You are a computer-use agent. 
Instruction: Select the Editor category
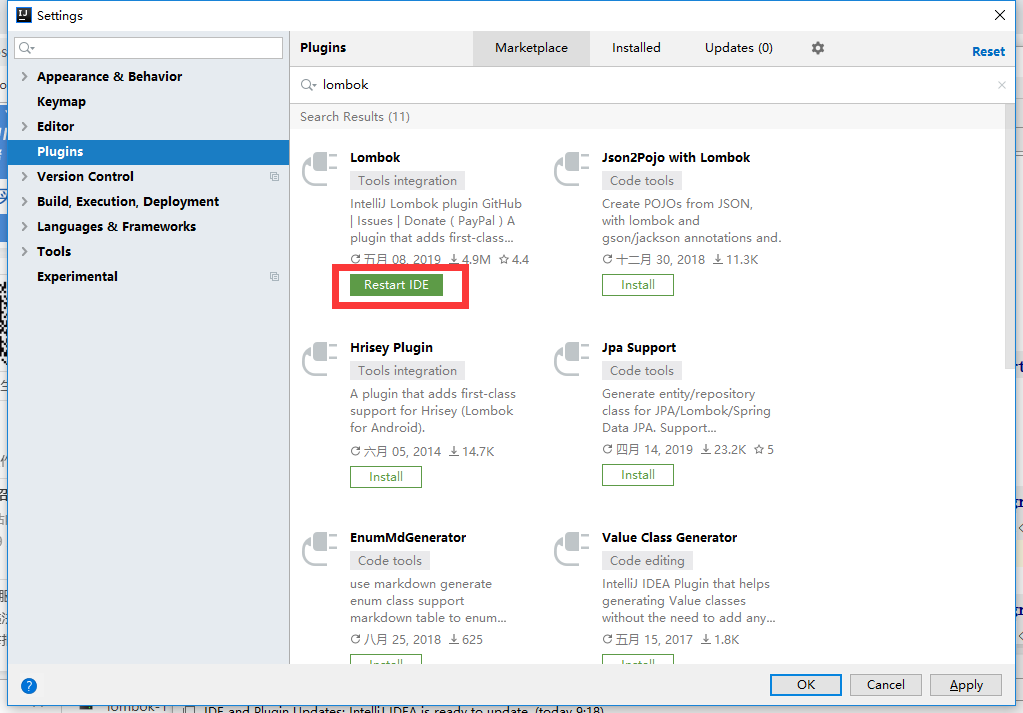[55, 127]
